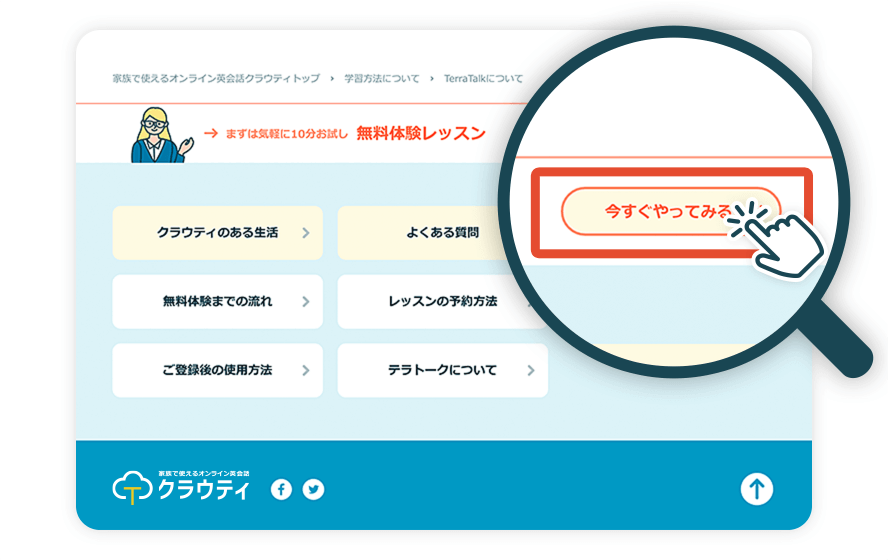
Task: Click the Twitter bird icon in the footer
Action: coord(314,489)
